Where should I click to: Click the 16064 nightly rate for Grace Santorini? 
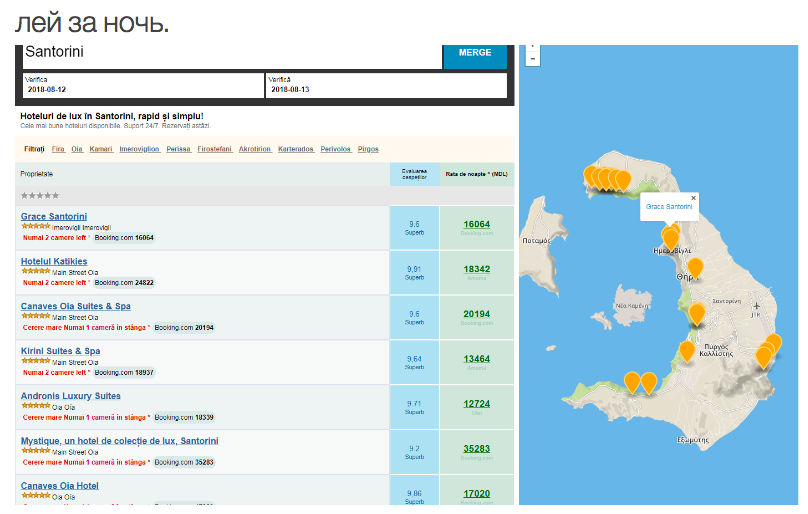[x=477, y=224]
